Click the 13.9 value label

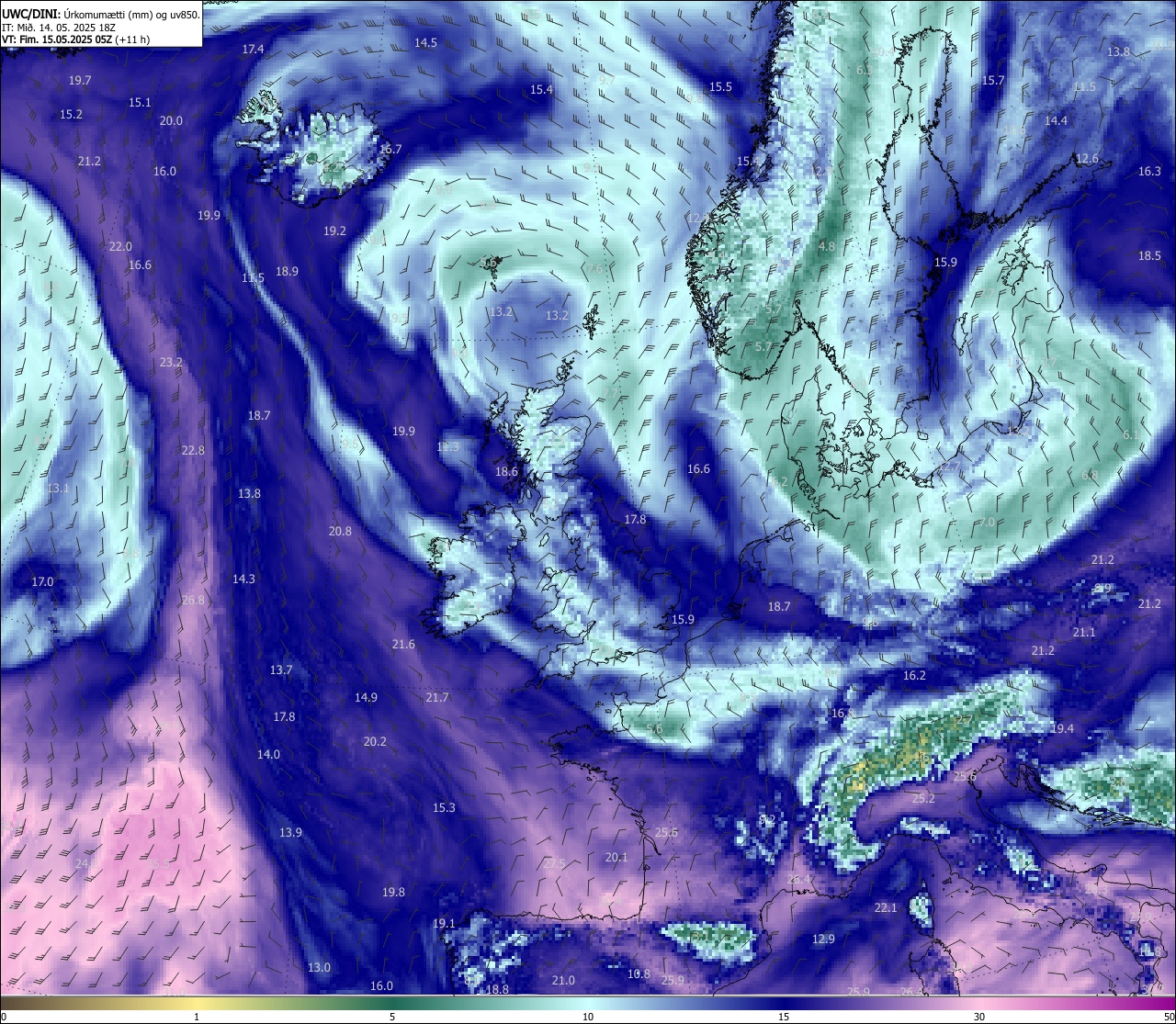(290, 833)
